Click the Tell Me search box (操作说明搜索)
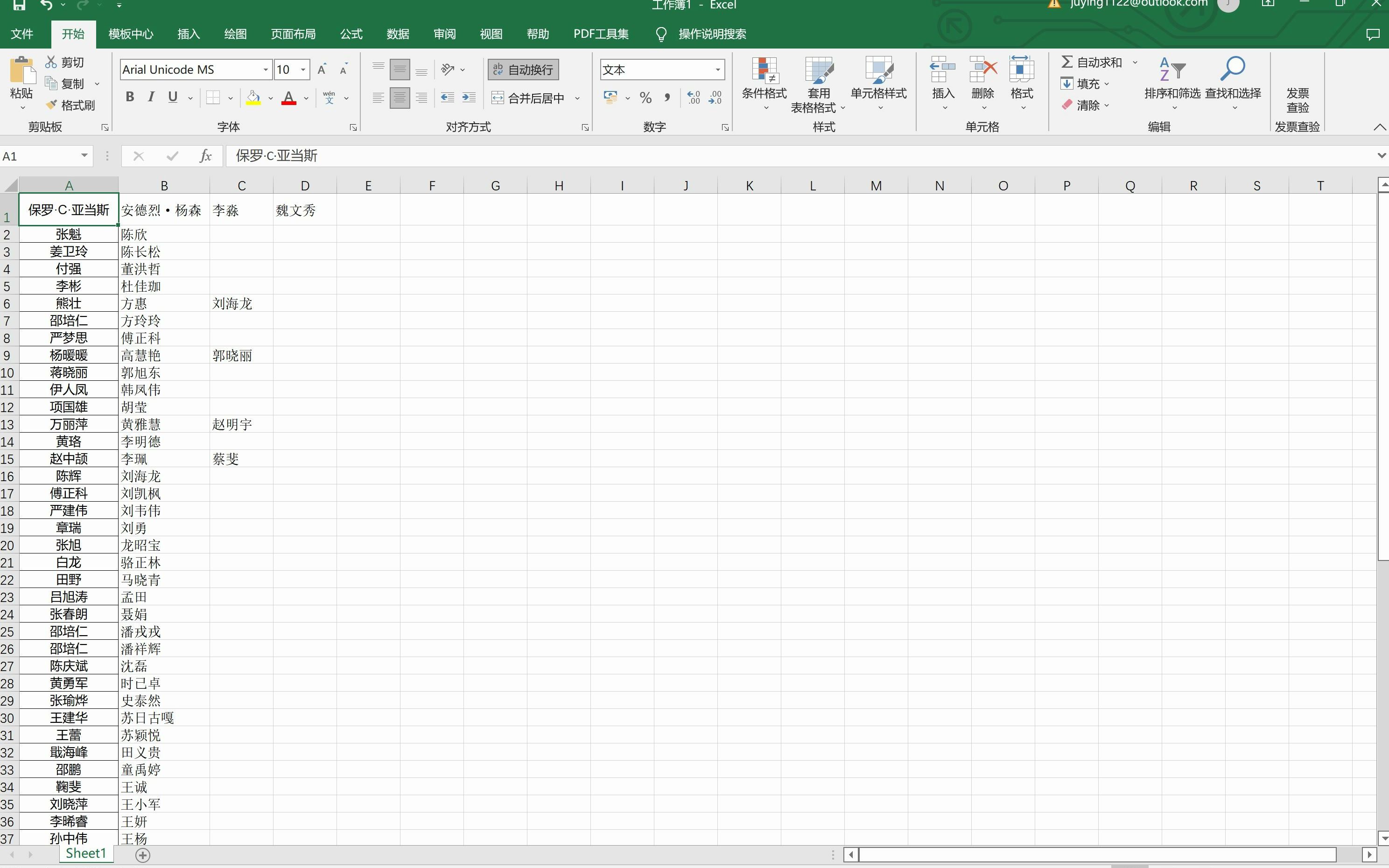 (712, 34)
